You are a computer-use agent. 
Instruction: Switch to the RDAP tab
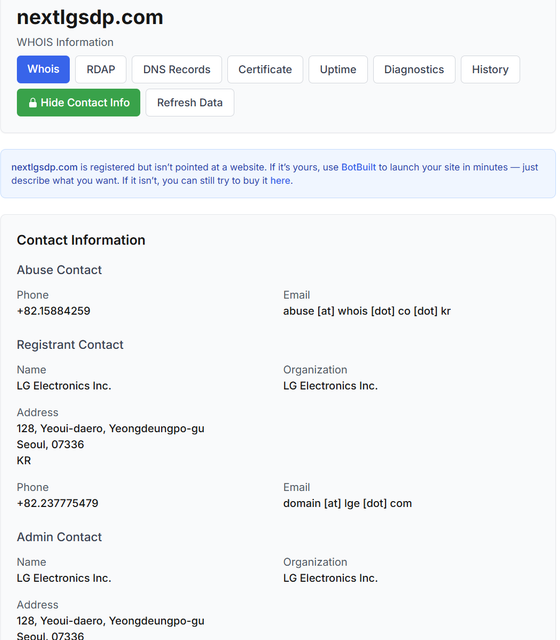[x=101, y=69]
